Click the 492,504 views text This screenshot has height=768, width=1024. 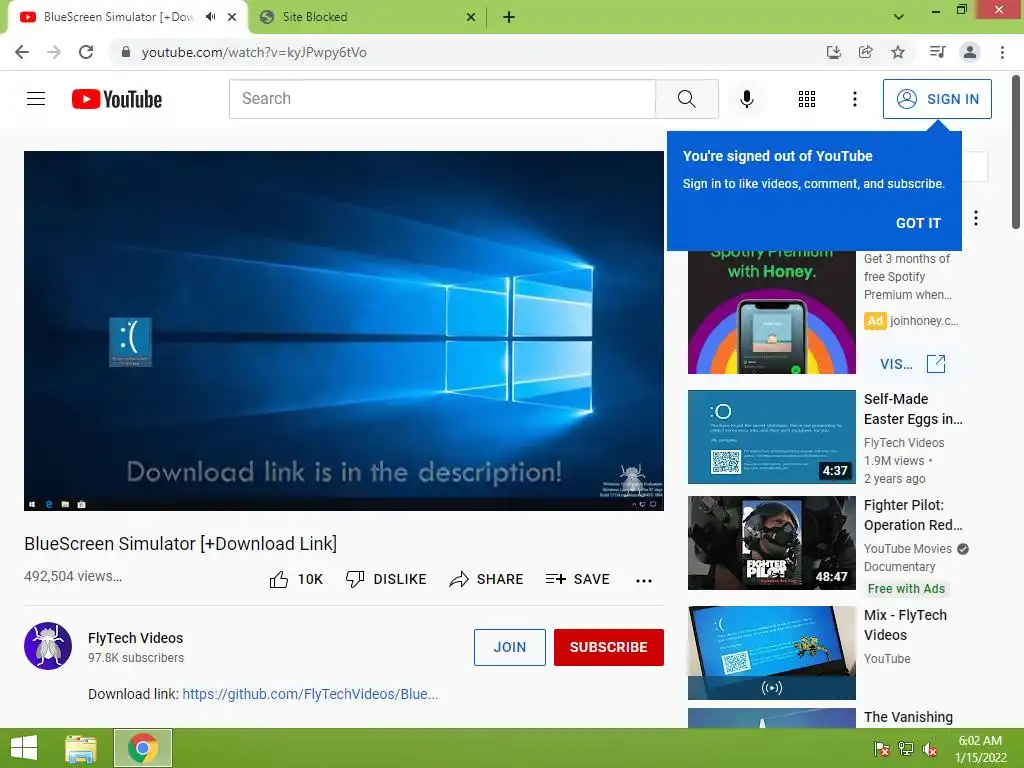[73, 576]
